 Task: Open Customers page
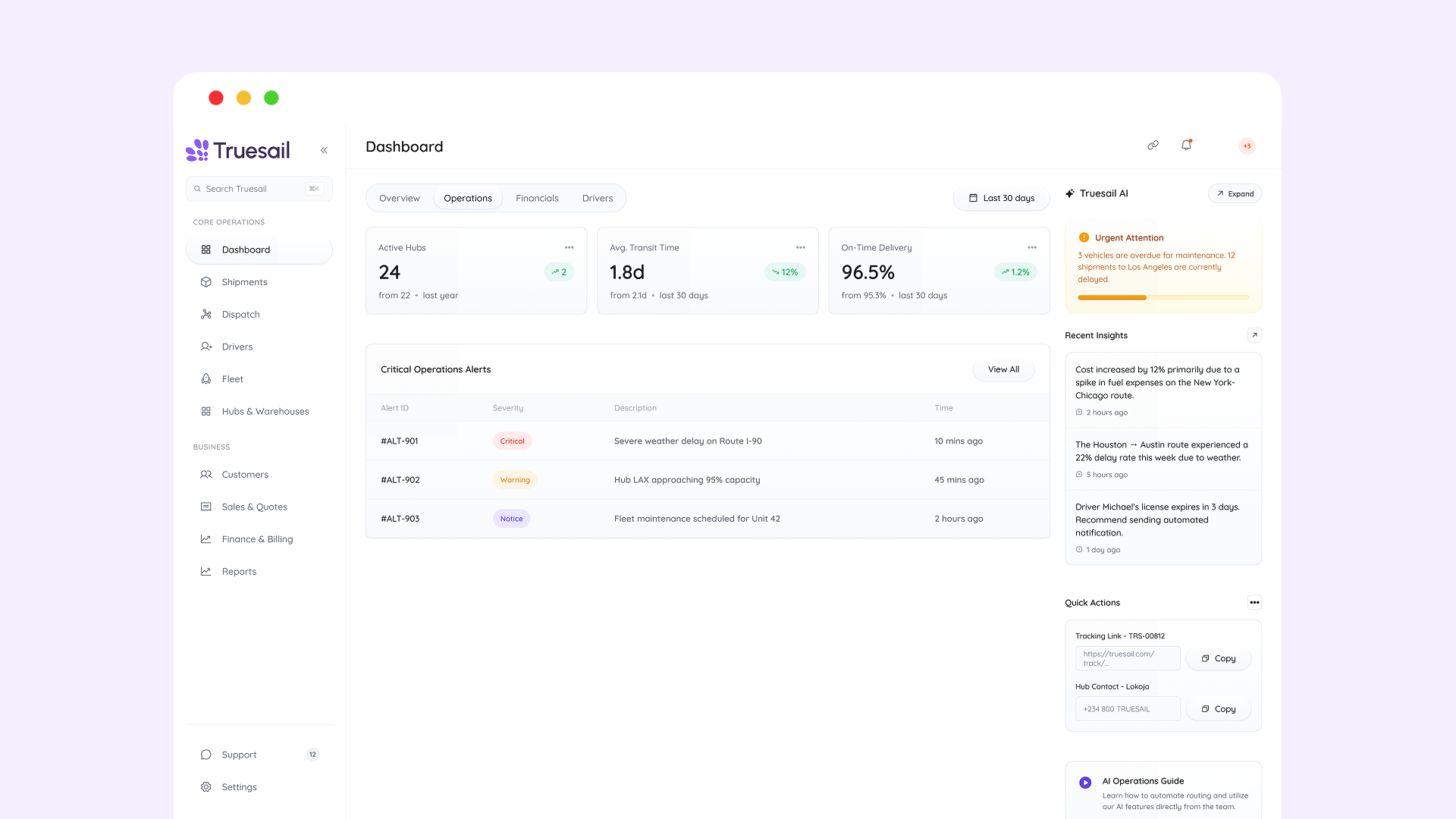(259, 475)
